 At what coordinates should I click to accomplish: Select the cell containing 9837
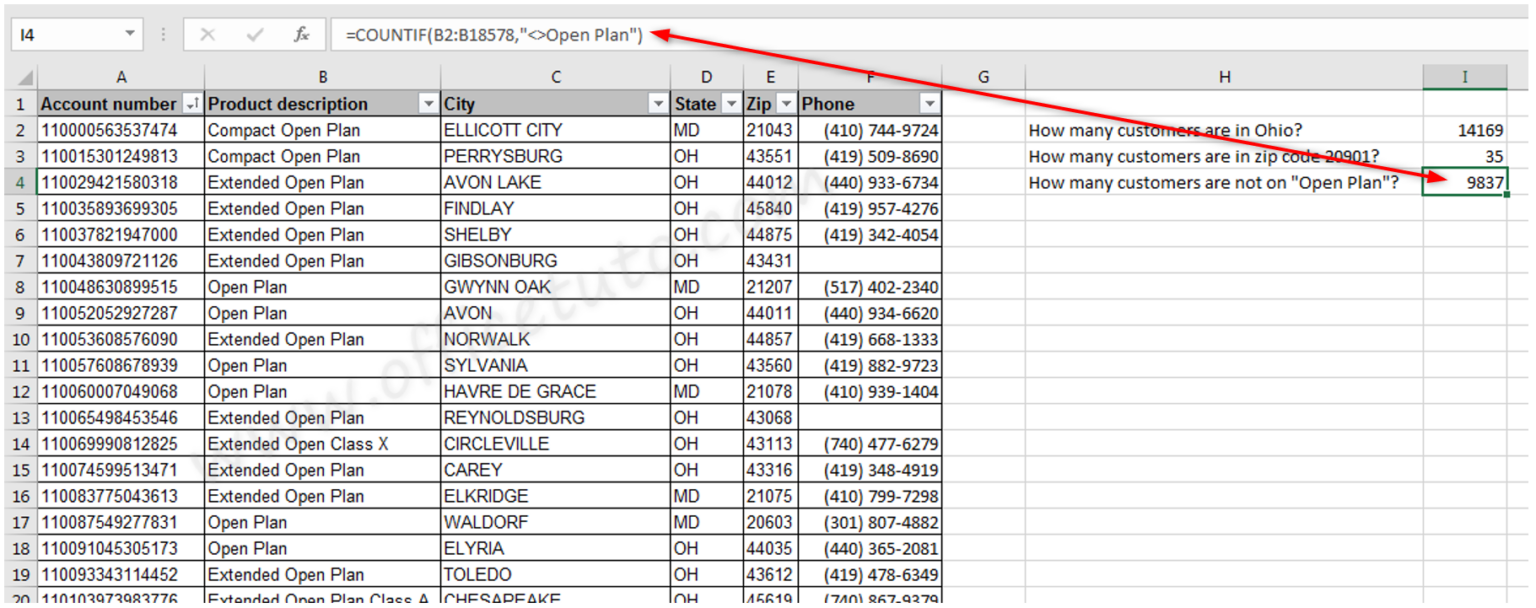click(1464, 181)
